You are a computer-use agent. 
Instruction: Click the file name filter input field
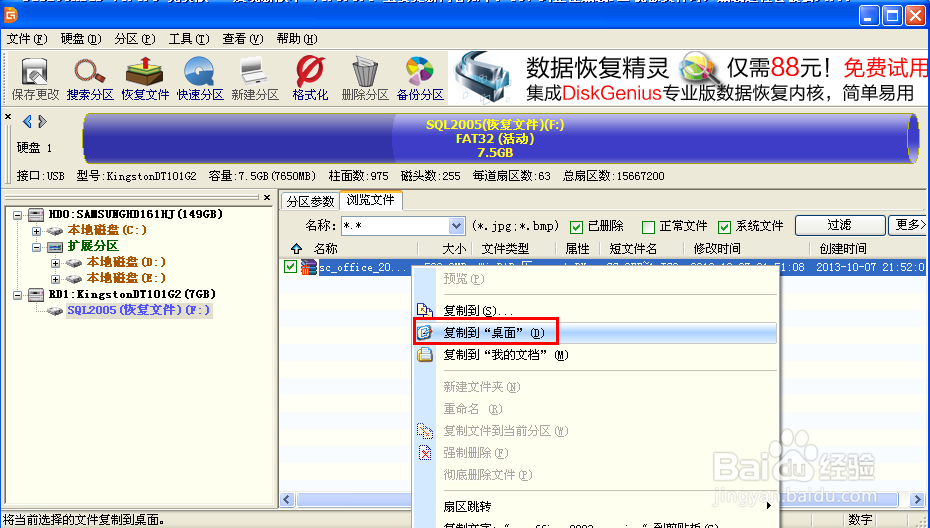pos(395,226)
